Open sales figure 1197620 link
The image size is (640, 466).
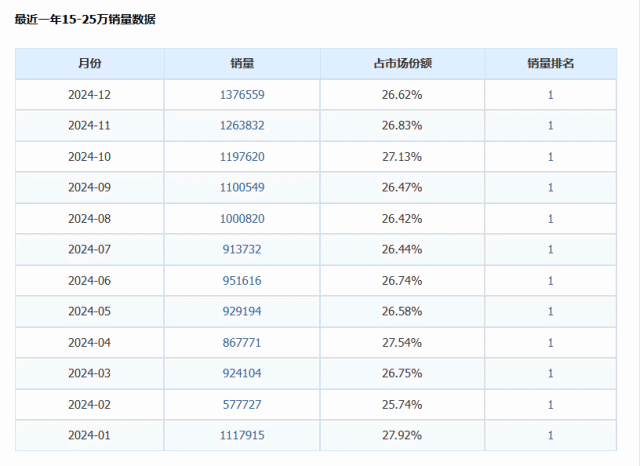(x=242, y=157)
